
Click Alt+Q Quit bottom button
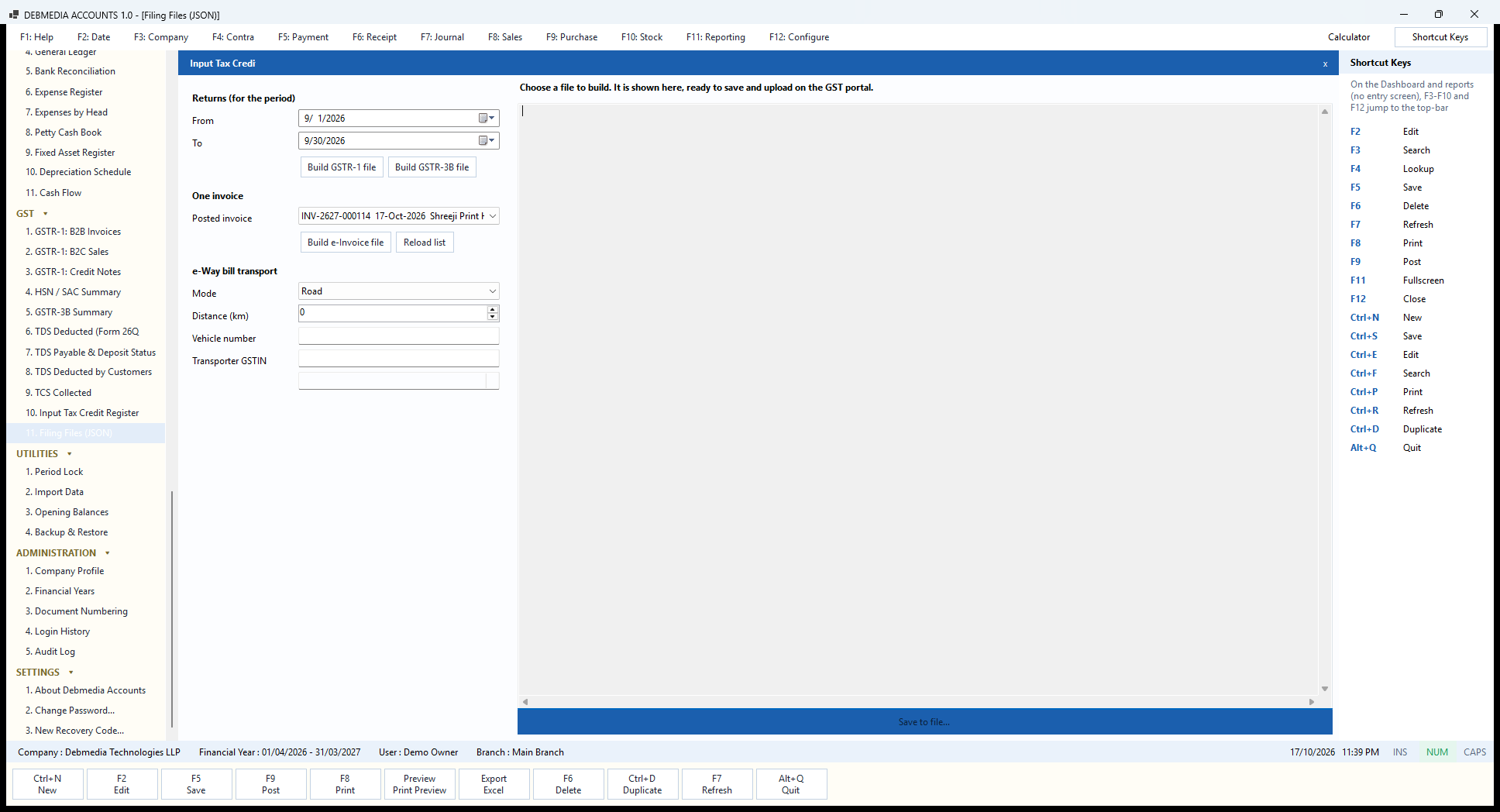(791, 784)
